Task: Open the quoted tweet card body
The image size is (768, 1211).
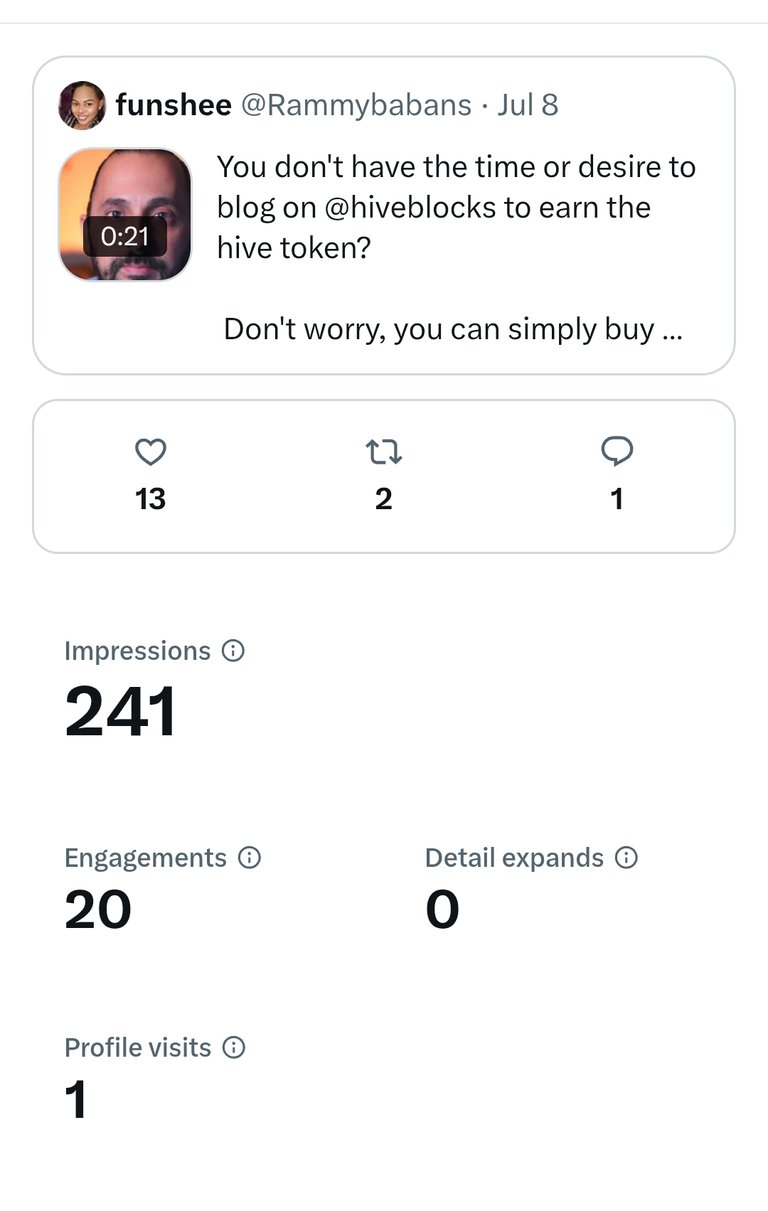Action: point(384,216)
